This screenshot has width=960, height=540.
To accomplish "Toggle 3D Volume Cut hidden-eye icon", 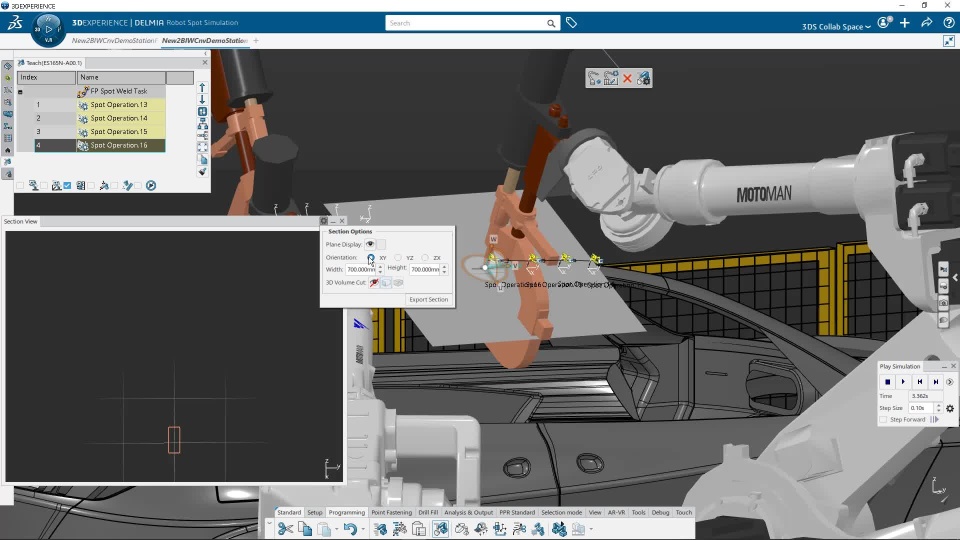I will coord(373,282).
